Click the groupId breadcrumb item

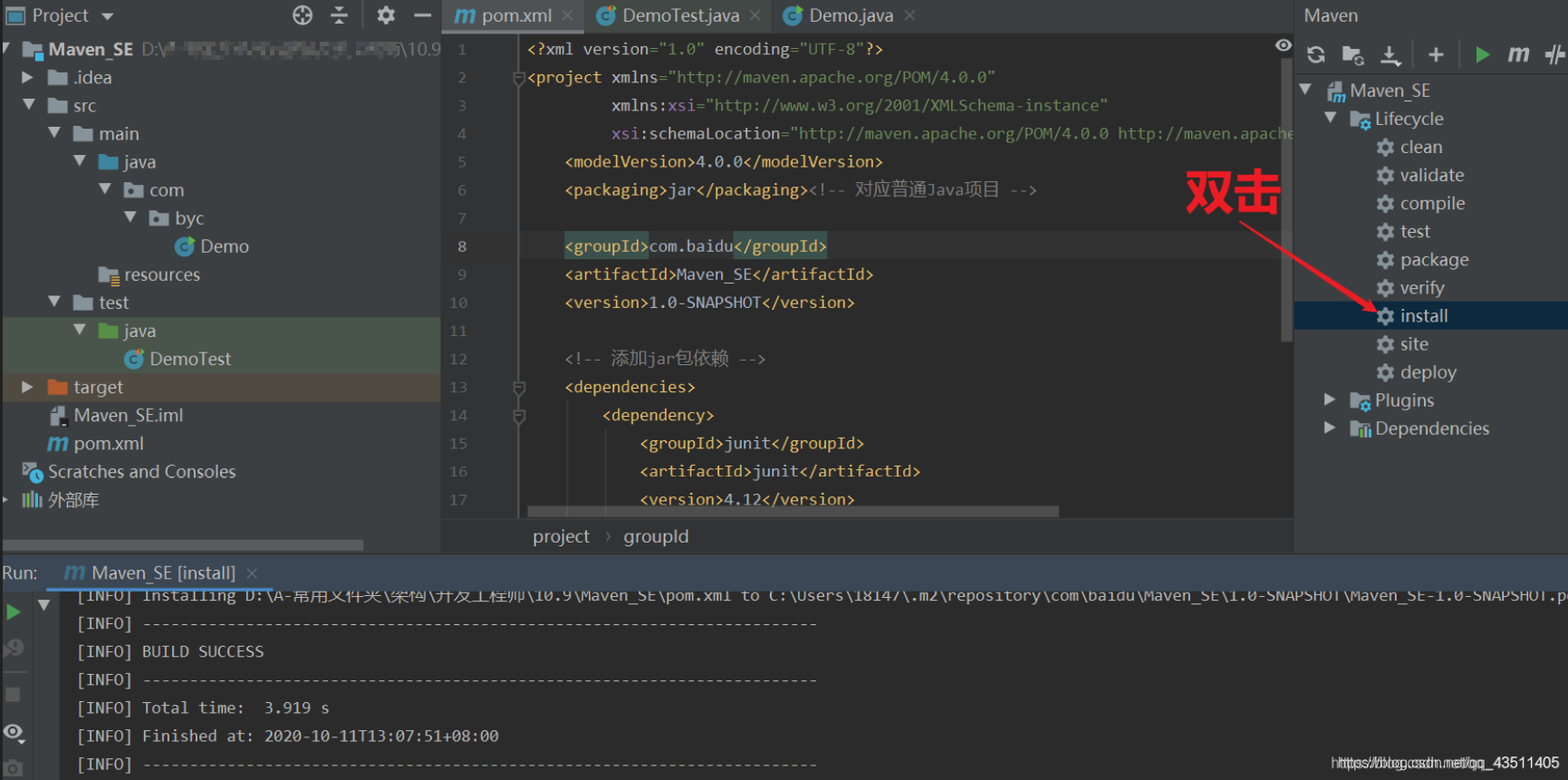[656, 536]
